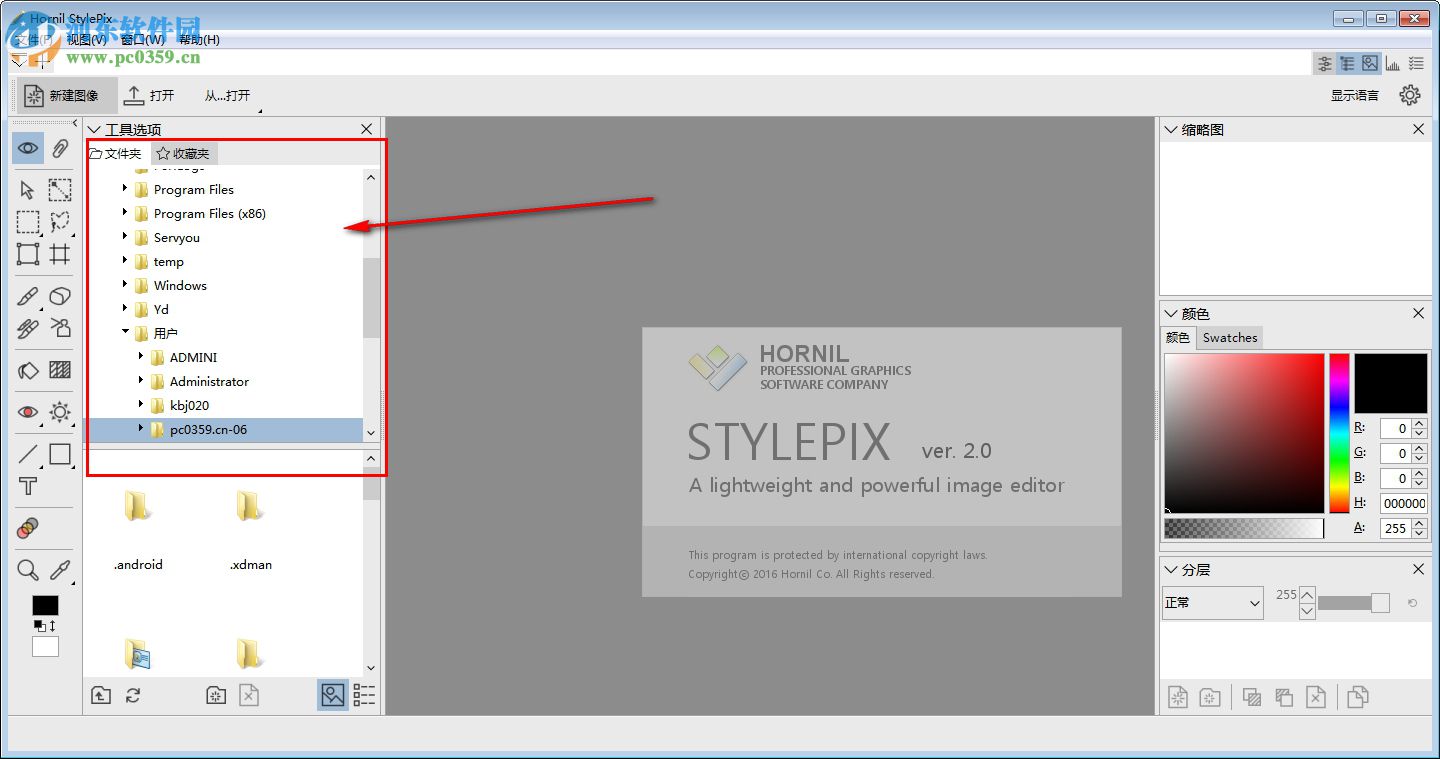Image resolution: width=1440 pixels, height=759 pixels.
Task: Switch the file browser to list view
Action: point(364,695)
